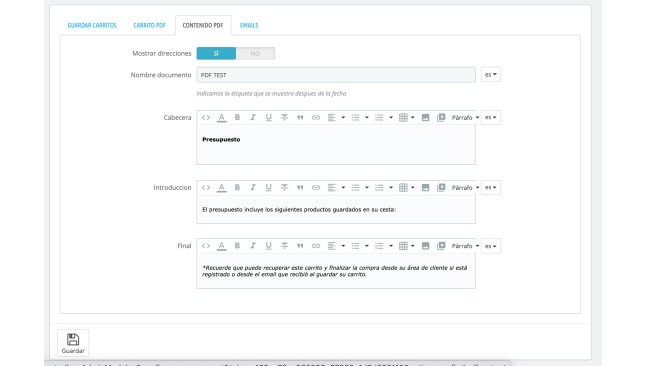Click the Guardar save button
The height and width of the screenshot is (366, 646).
click(73, 343)
